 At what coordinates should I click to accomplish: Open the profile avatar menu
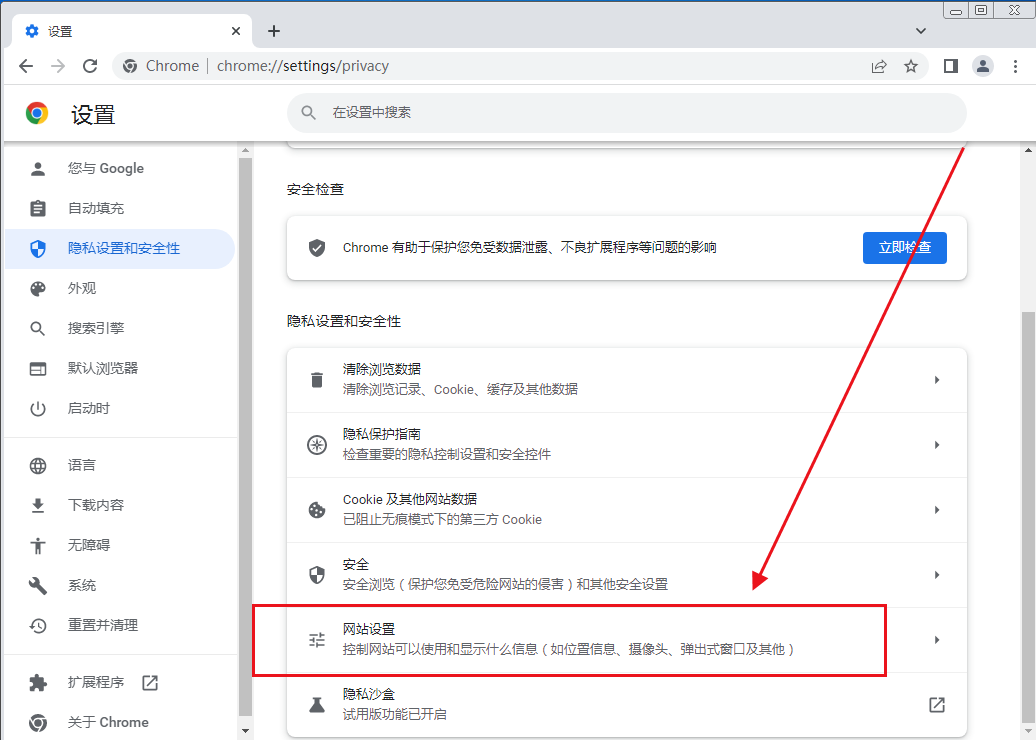point(983,66)
